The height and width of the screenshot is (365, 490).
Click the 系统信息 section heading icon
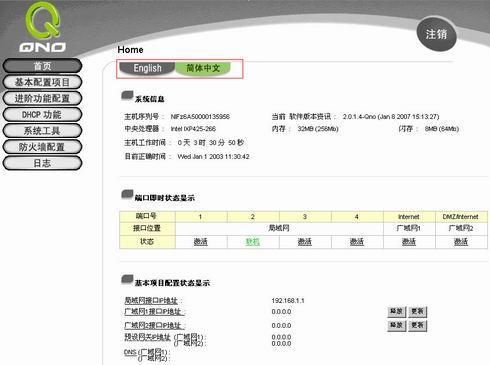(x=127, y=96)
